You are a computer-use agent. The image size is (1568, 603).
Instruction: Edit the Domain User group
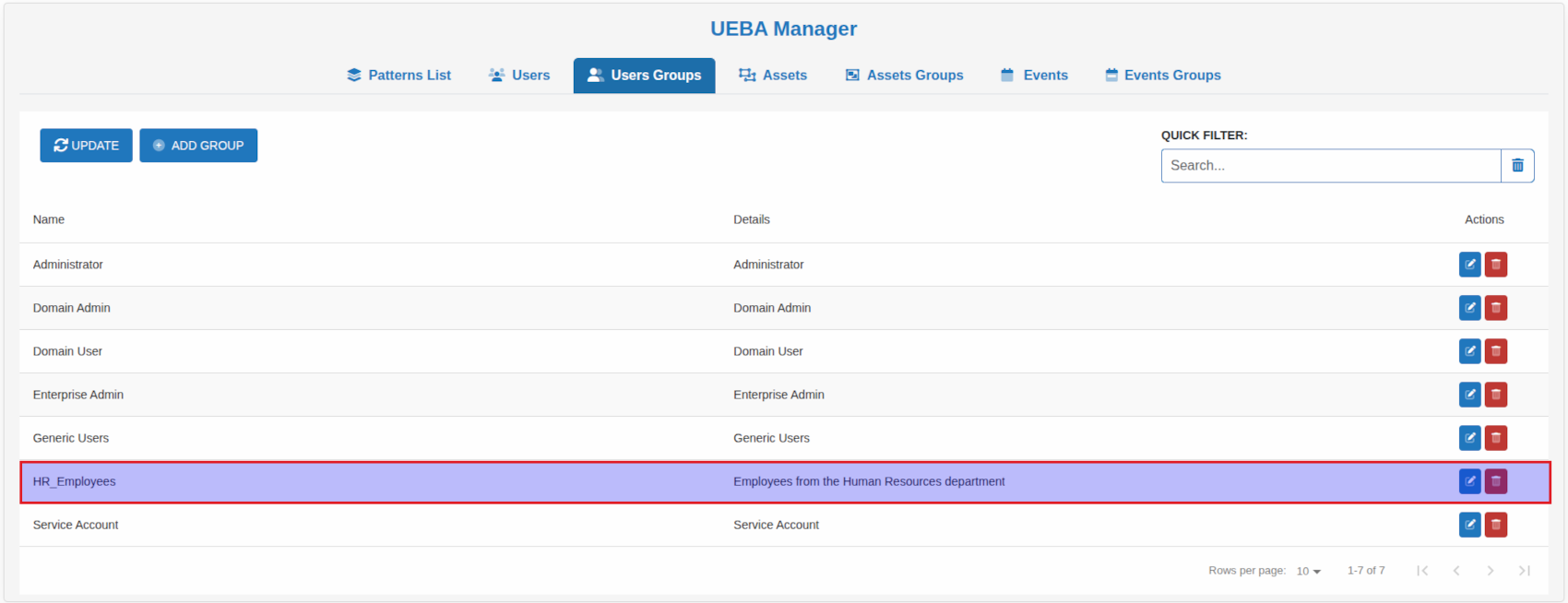(x=1469, y=351)
